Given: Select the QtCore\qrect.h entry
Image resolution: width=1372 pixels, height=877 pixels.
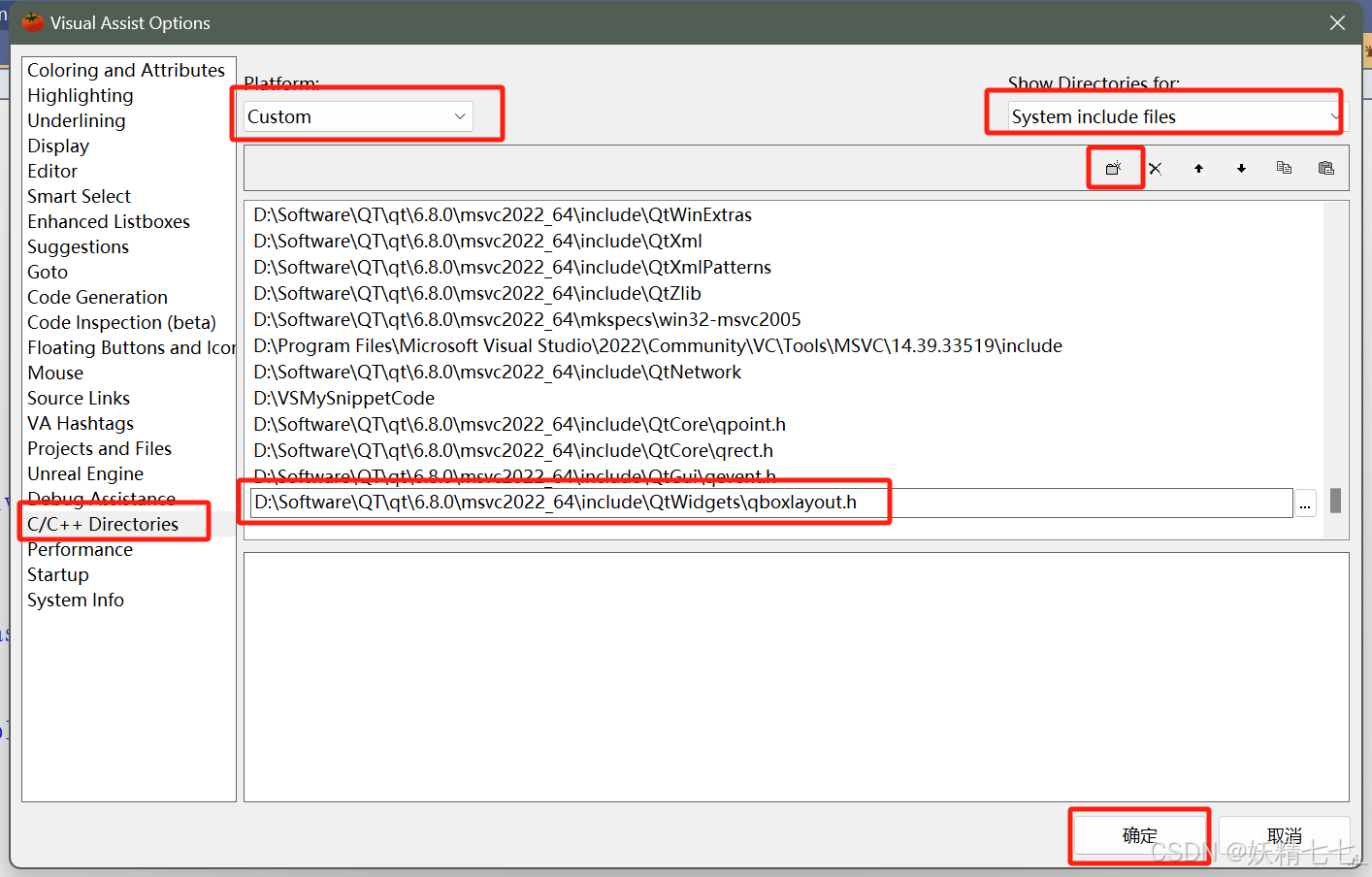Looking at the screenshot, I should (x=513, y=450).
